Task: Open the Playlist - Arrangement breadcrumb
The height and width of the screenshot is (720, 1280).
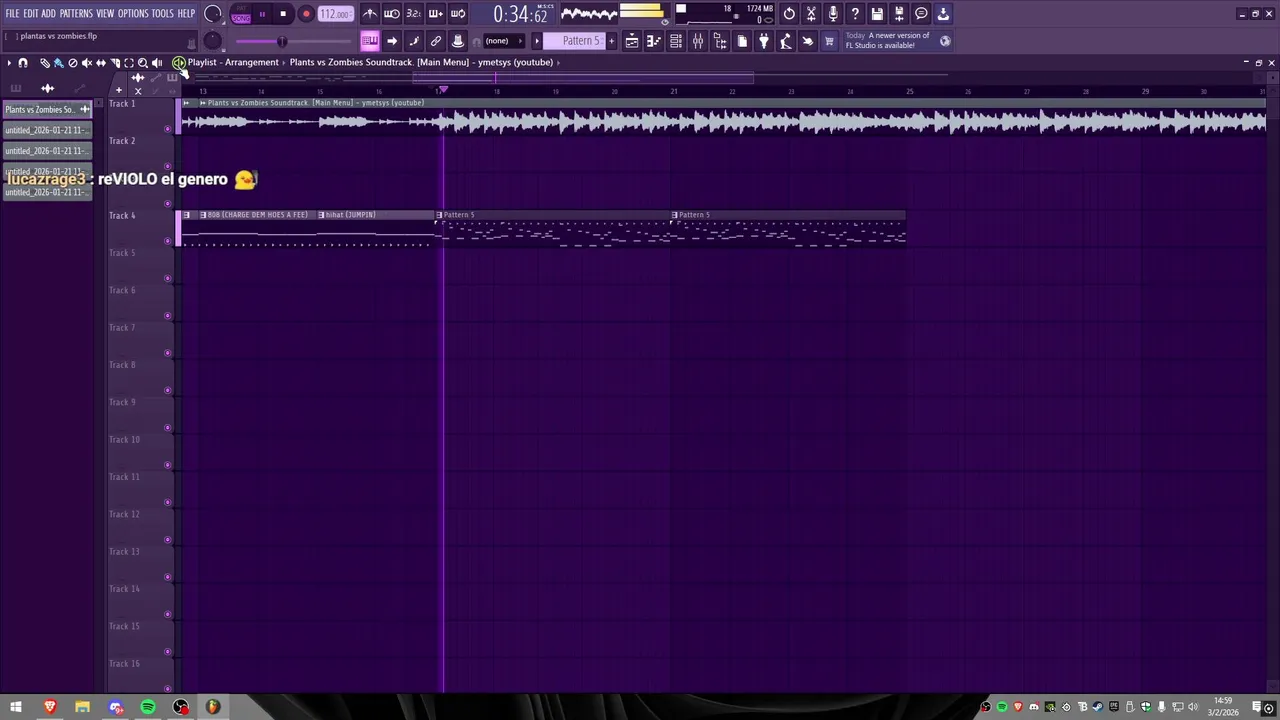Action: click(233, 62)
